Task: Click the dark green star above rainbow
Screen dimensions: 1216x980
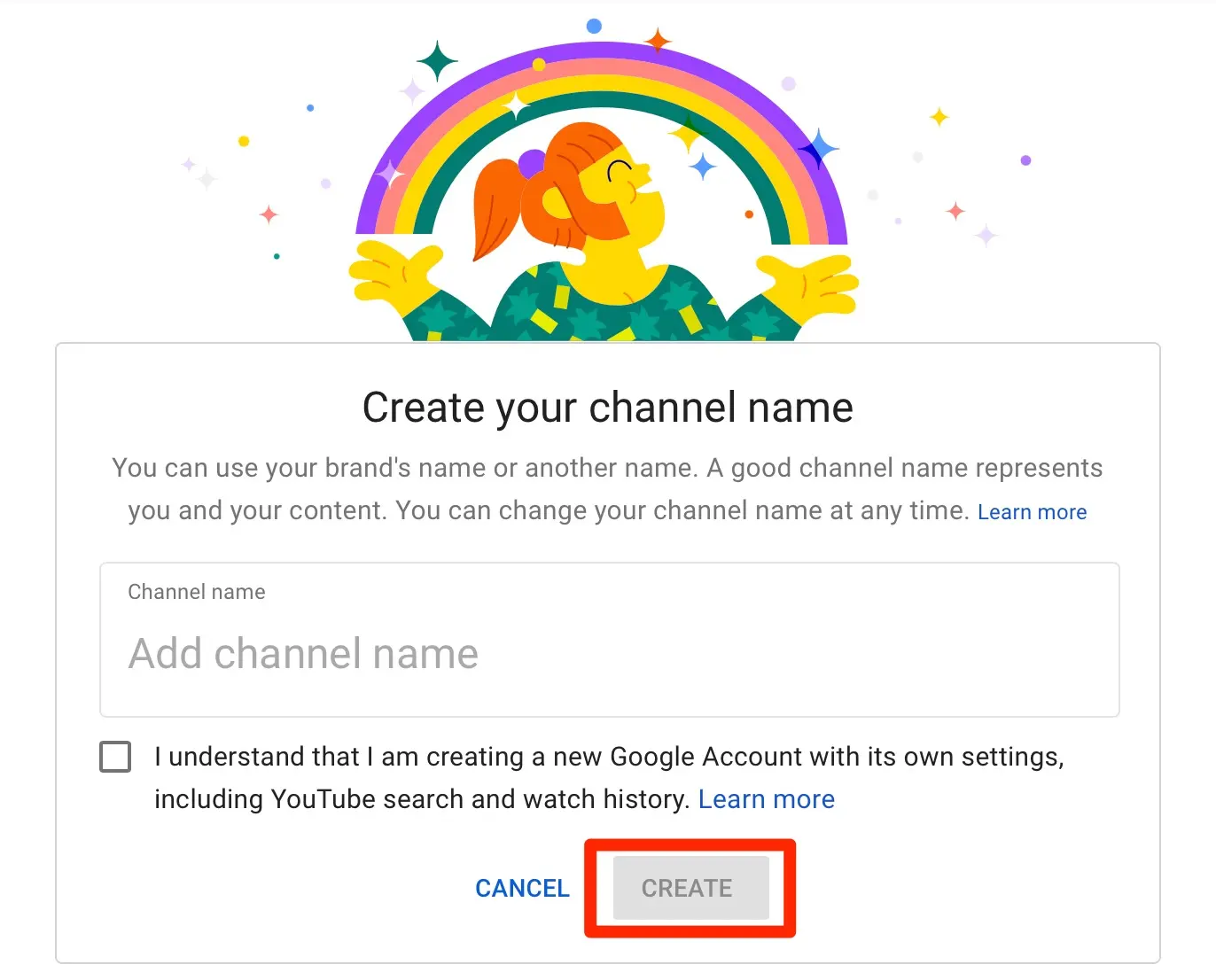Action: (437, 62)
